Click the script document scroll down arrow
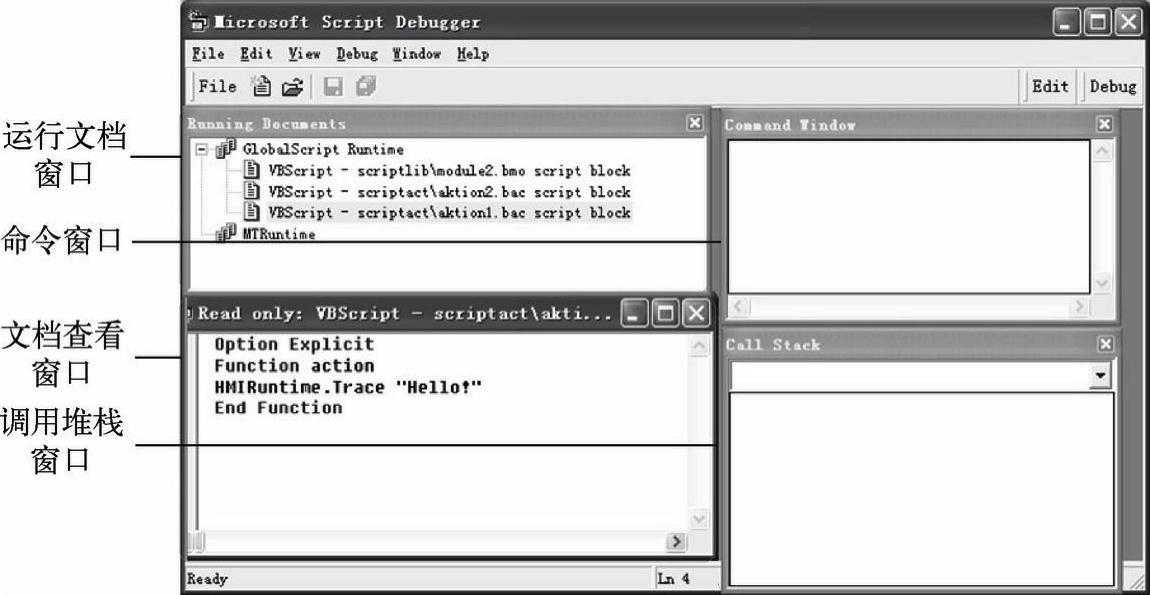 tap(699, 519)
